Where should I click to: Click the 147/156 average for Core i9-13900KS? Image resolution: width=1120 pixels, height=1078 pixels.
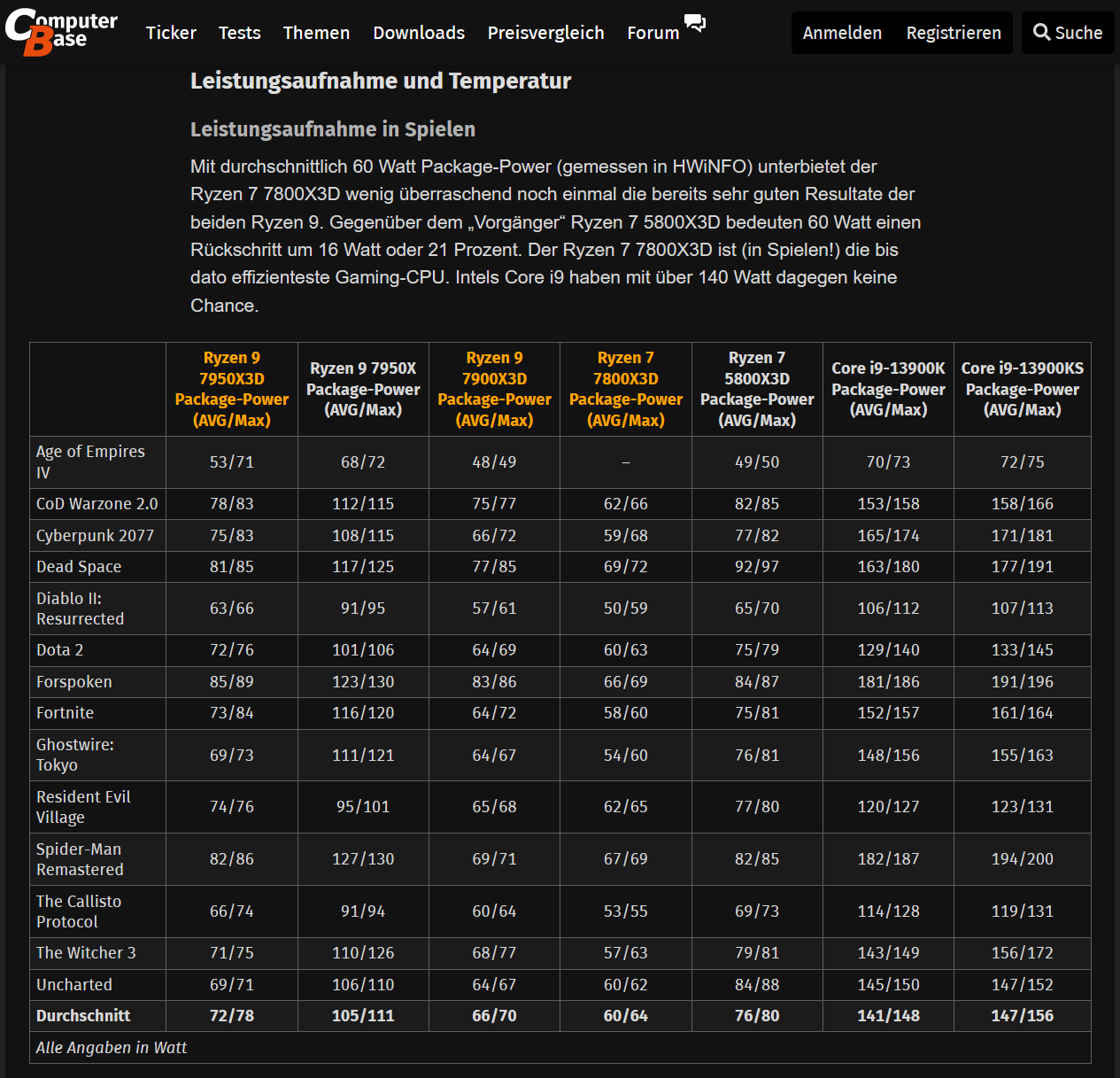click(x=1023, y=1016)
